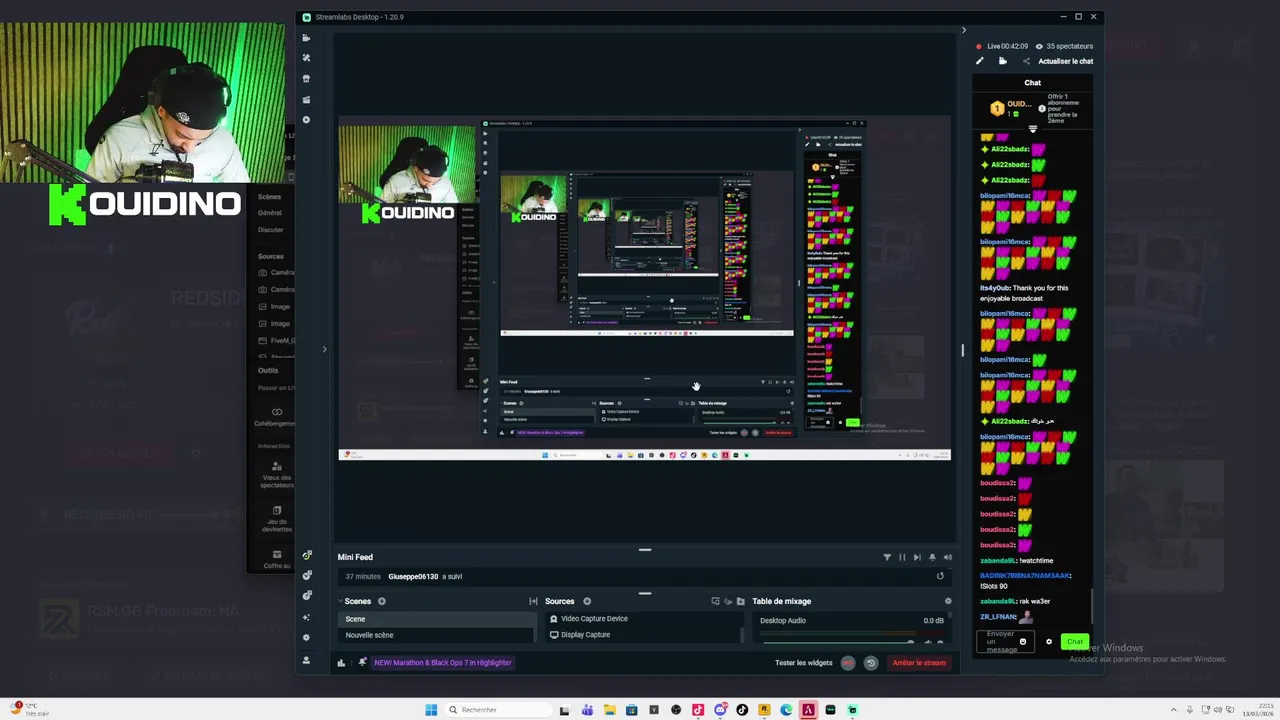The image size is (1280, 720).
Task: Edit stream info with the pencil icon
Action: coord(980,61)
